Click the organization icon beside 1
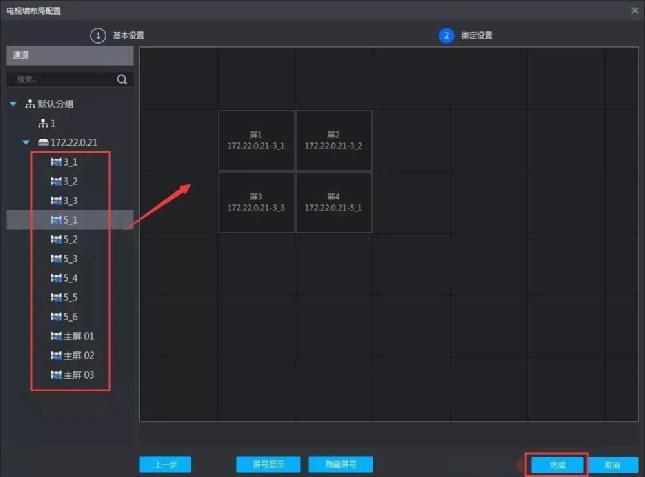 43,123
